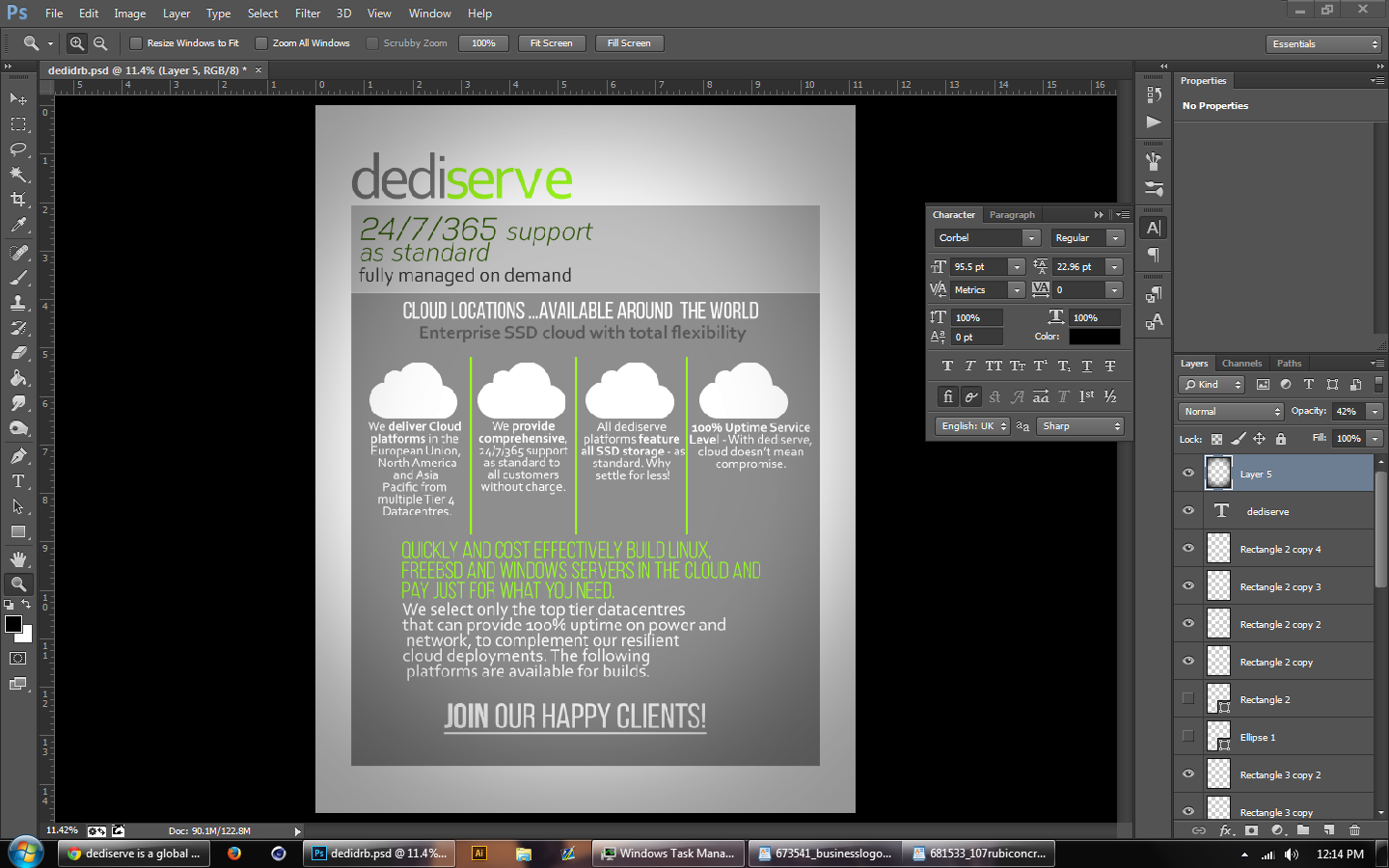The height and width of the screenshot is (868, 1389).
Task: Select the Rectangle 2 copy layer thumbnail
Action: point(1219,662)
